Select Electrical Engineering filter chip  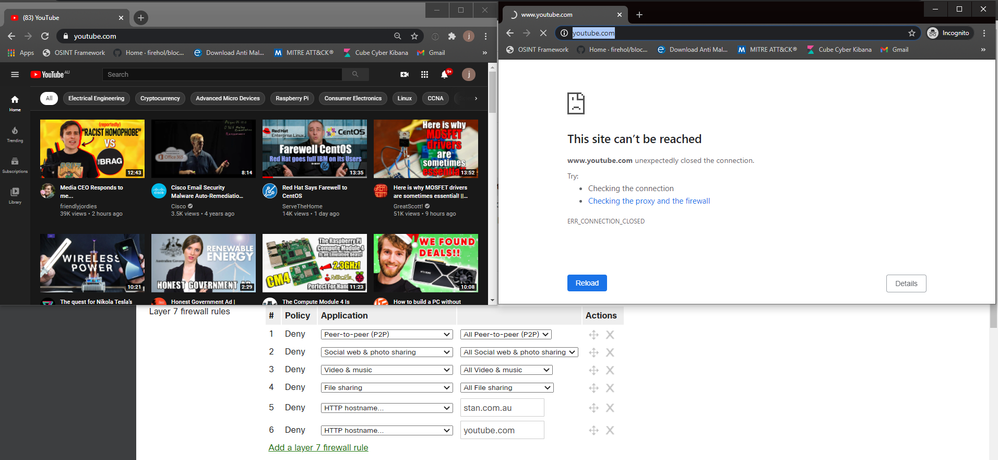pos(96,99)
